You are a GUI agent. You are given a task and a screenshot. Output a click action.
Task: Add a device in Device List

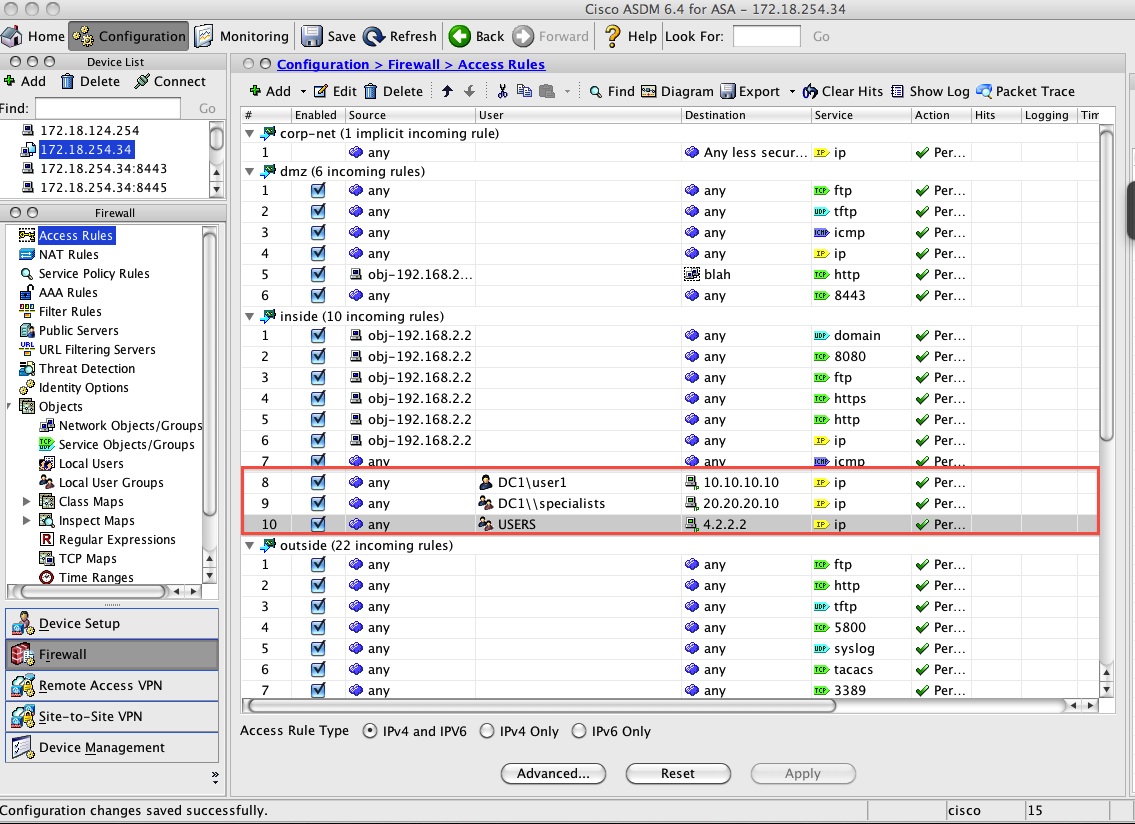click(25, 81)
